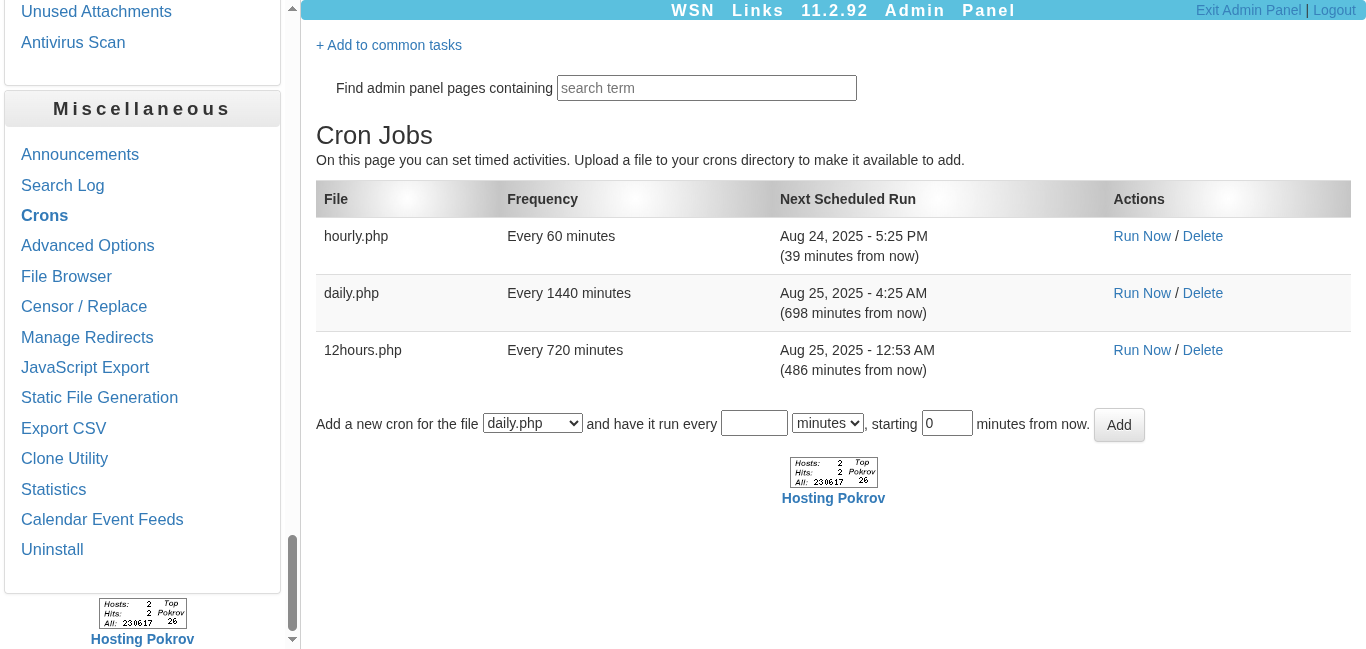Delete the daily.php cron job
1366x649 pixels.
(x=1202, y=293)
